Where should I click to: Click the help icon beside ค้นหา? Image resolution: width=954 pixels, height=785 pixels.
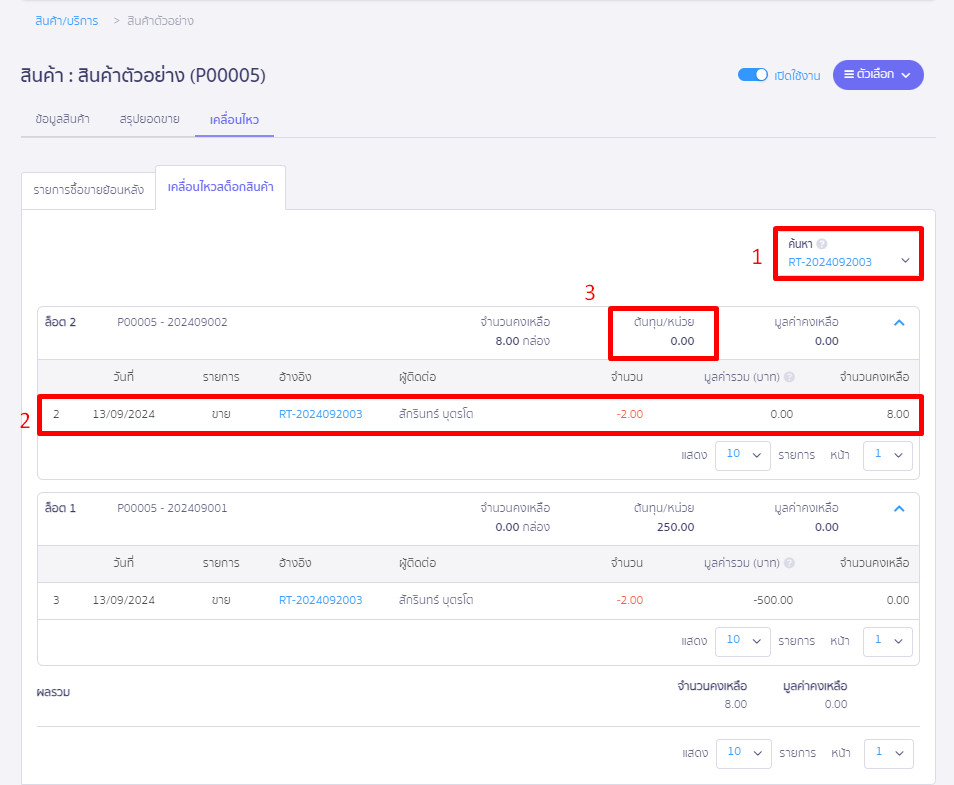(x=822, y=243)
